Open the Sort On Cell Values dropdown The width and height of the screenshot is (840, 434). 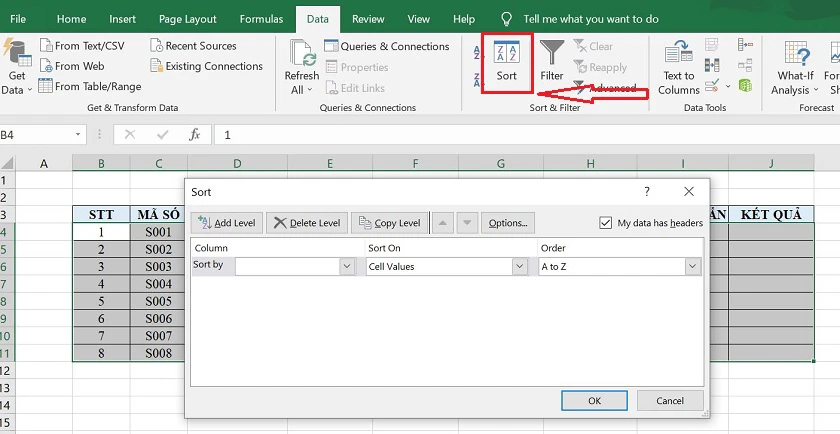tap(519, 267)
